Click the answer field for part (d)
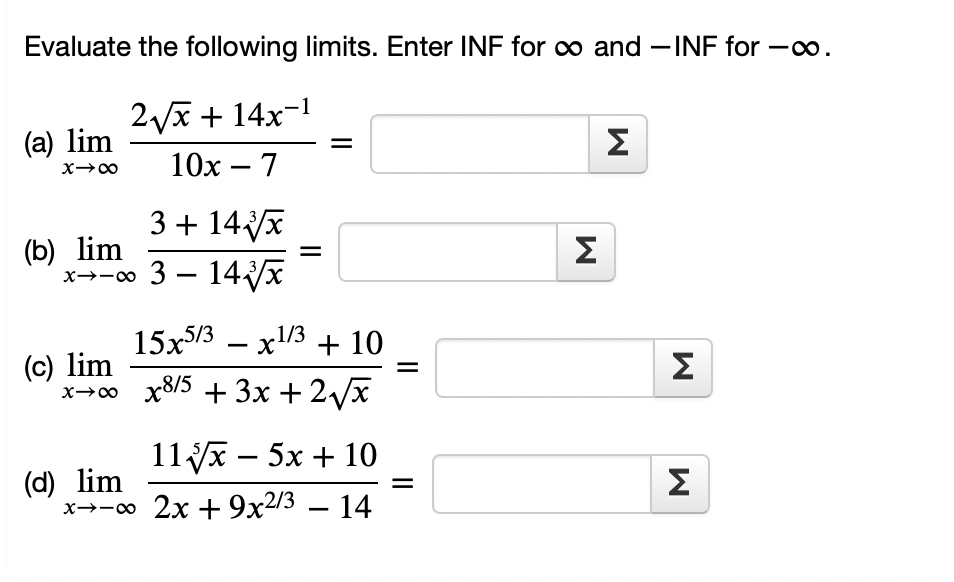Viewport: 954px width, 582px height. tap(540, 484)
